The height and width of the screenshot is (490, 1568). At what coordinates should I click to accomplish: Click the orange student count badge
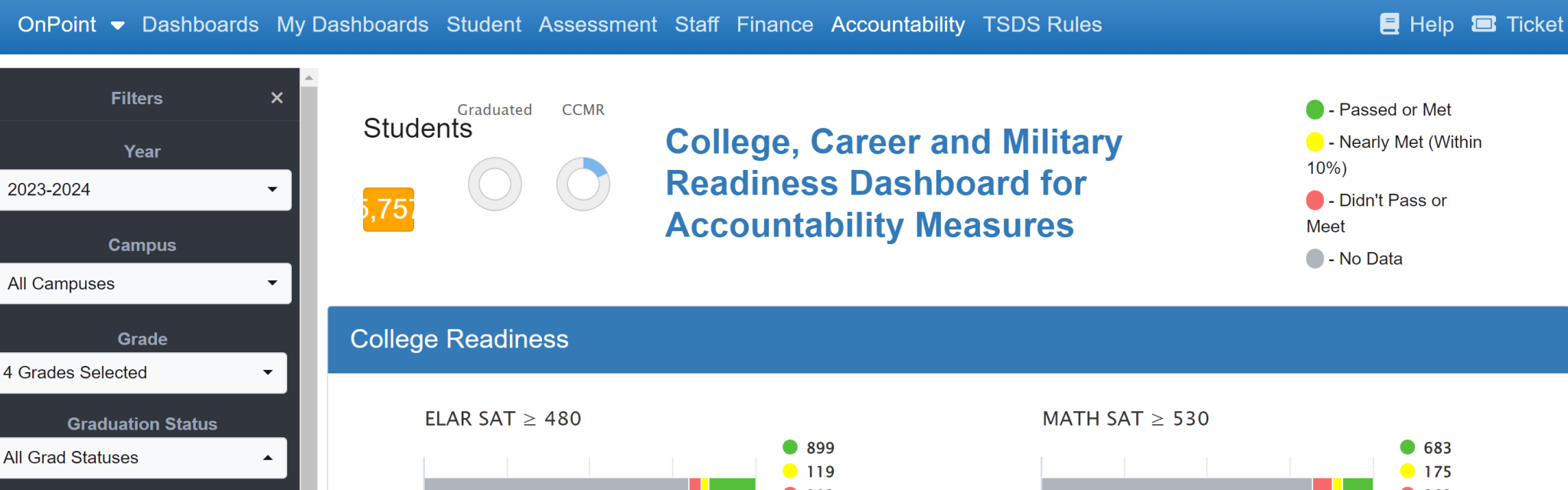coord(388,209)
